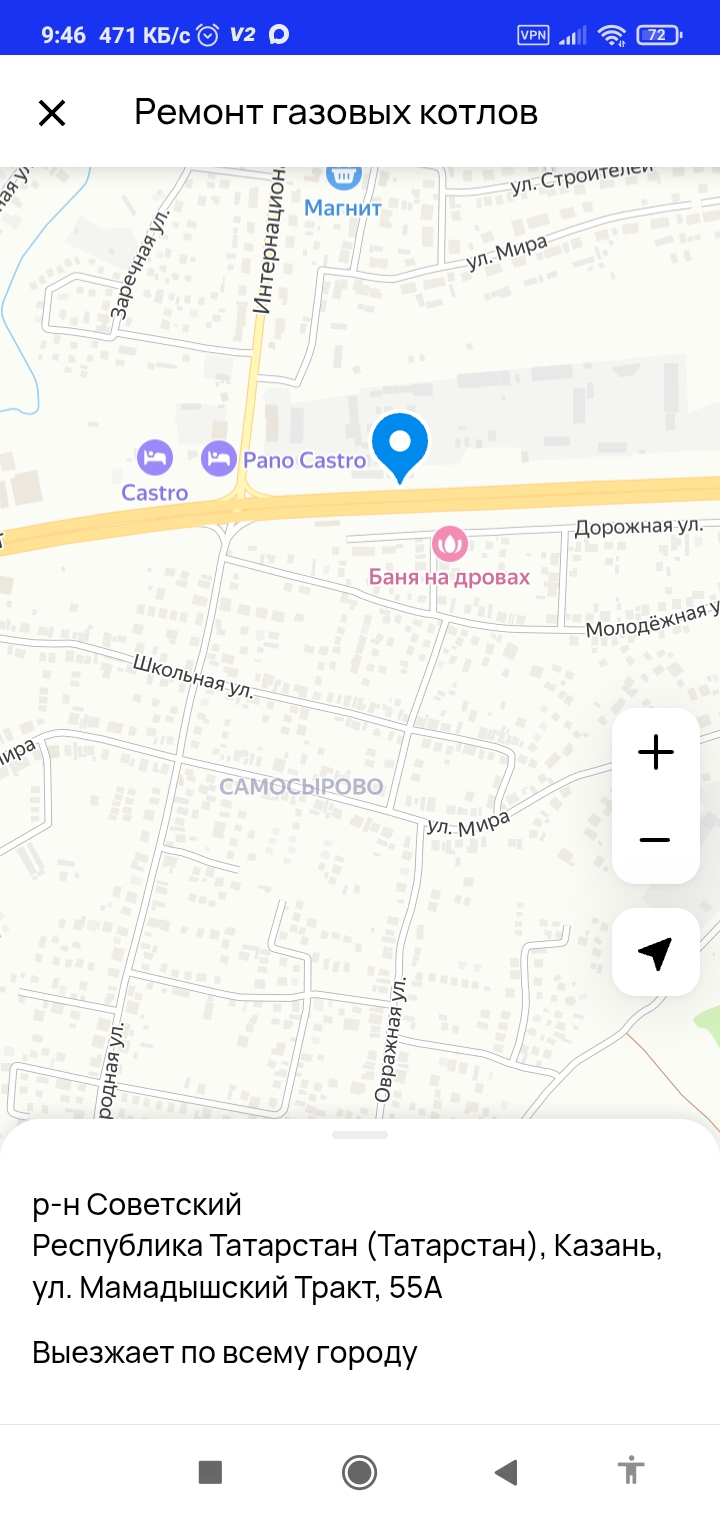Zoom in with the plus button
Image resolution: width=720 pixels, height=1520 pixels.
pyautogui.click(x=656, y=752)
